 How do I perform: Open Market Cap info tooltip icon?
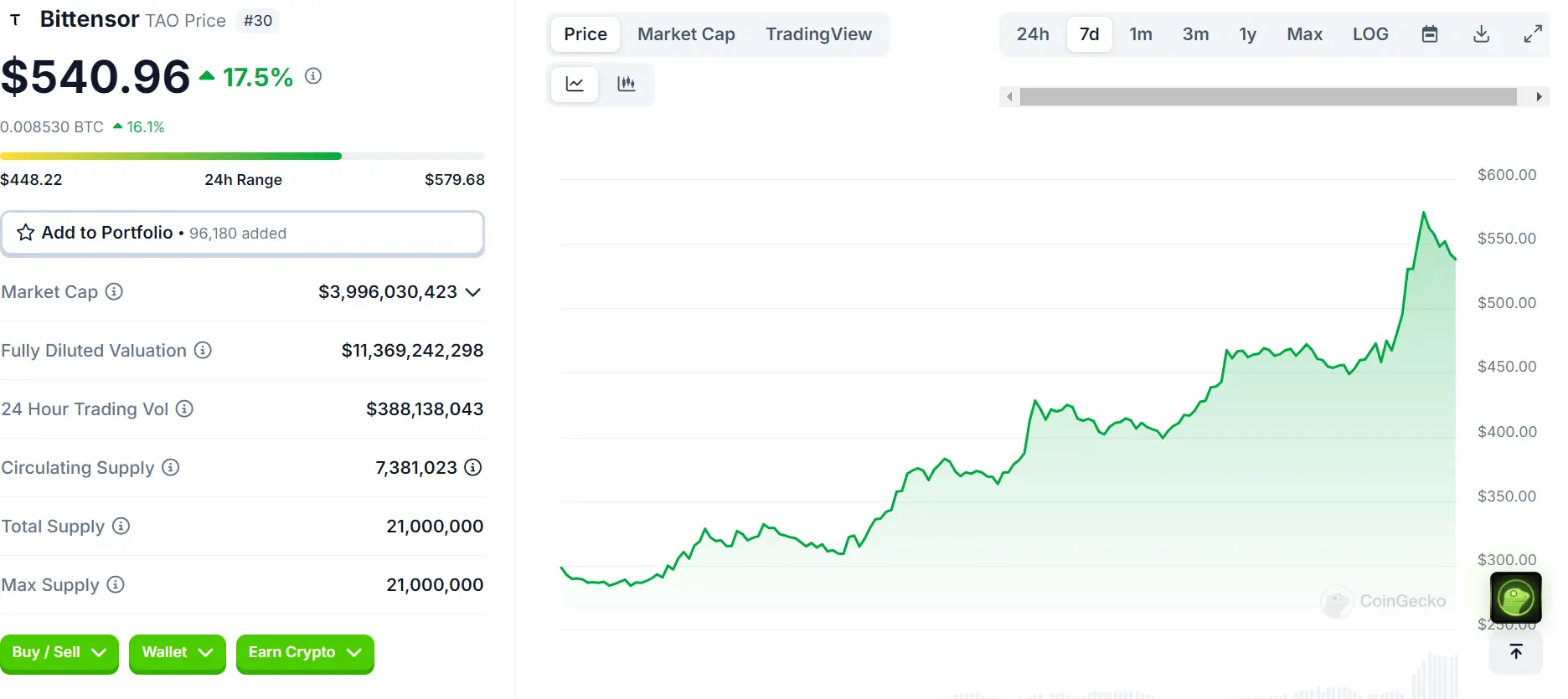coord(114,291)
